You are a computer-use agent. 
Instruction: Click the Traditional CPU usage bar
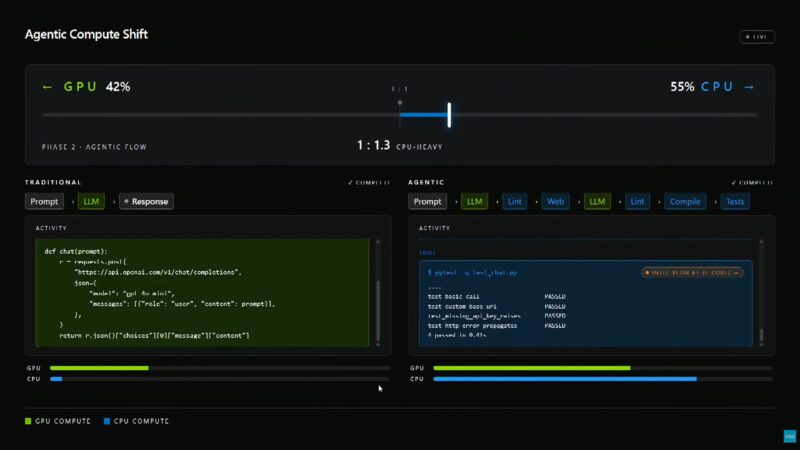click(x=219, y=379)
